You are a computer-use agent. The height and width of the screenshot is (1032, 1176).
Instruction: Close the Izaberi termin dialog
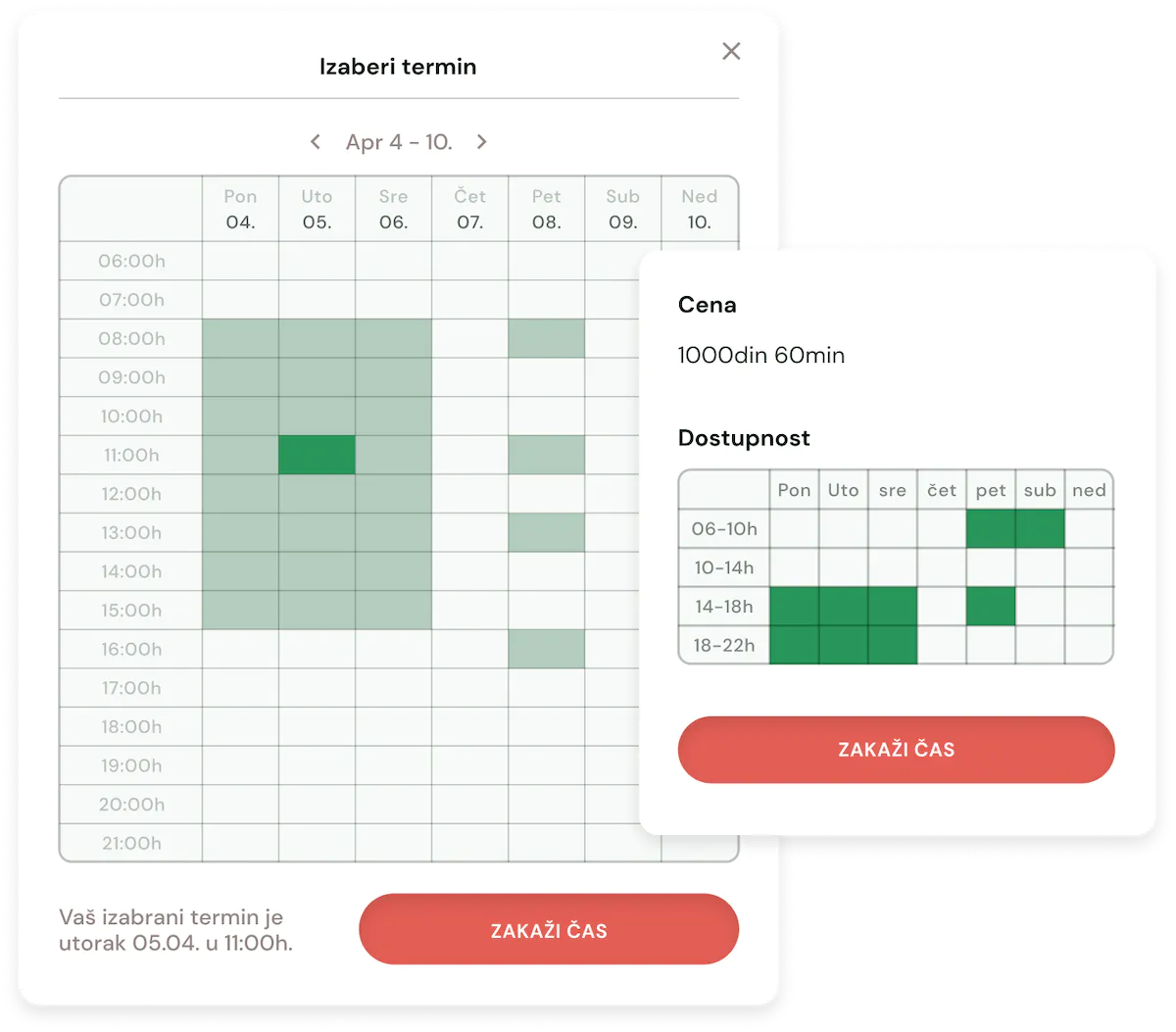(731, 51)
